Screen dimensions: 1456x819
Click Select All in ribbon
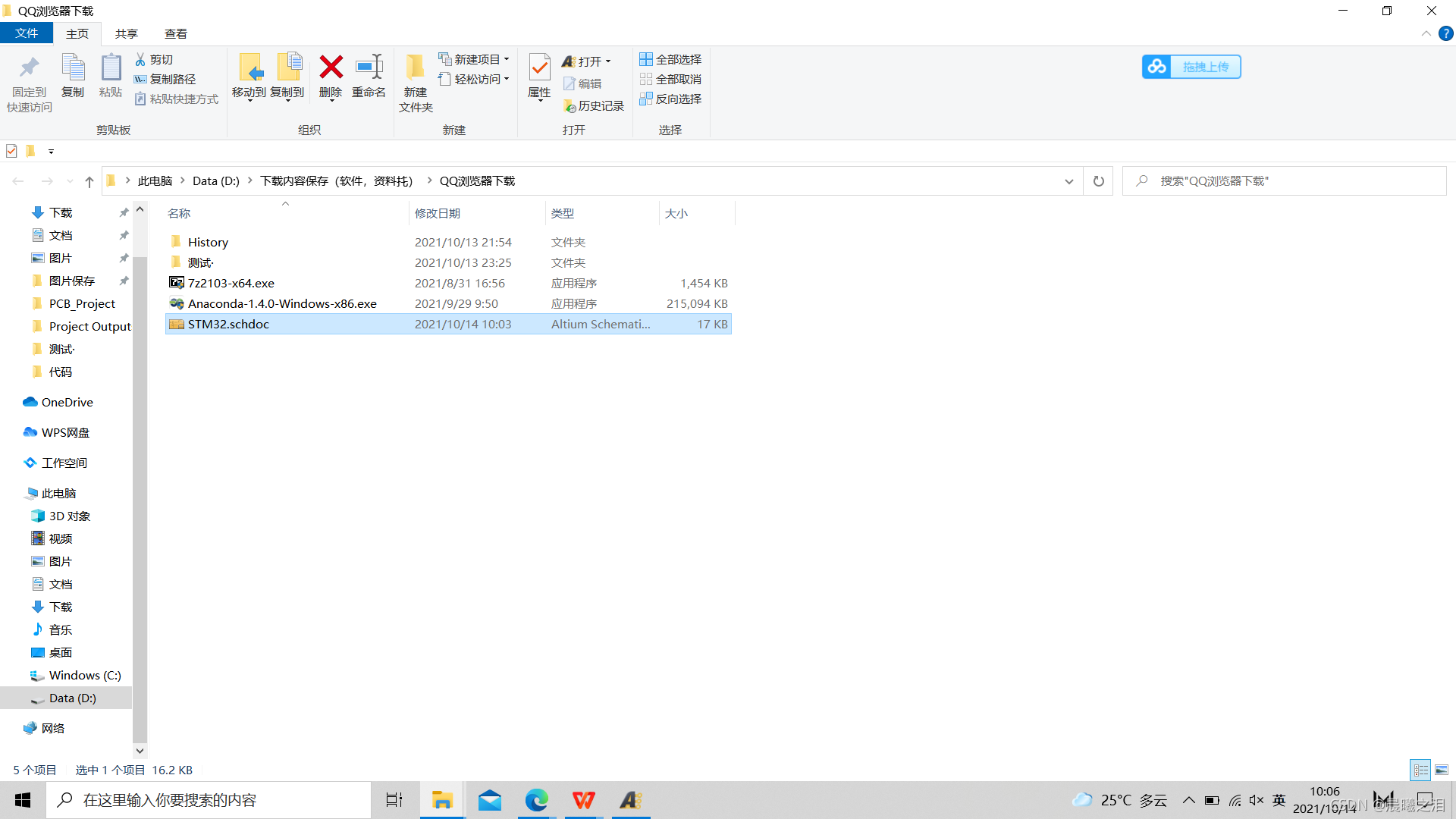tap(670, 59)
